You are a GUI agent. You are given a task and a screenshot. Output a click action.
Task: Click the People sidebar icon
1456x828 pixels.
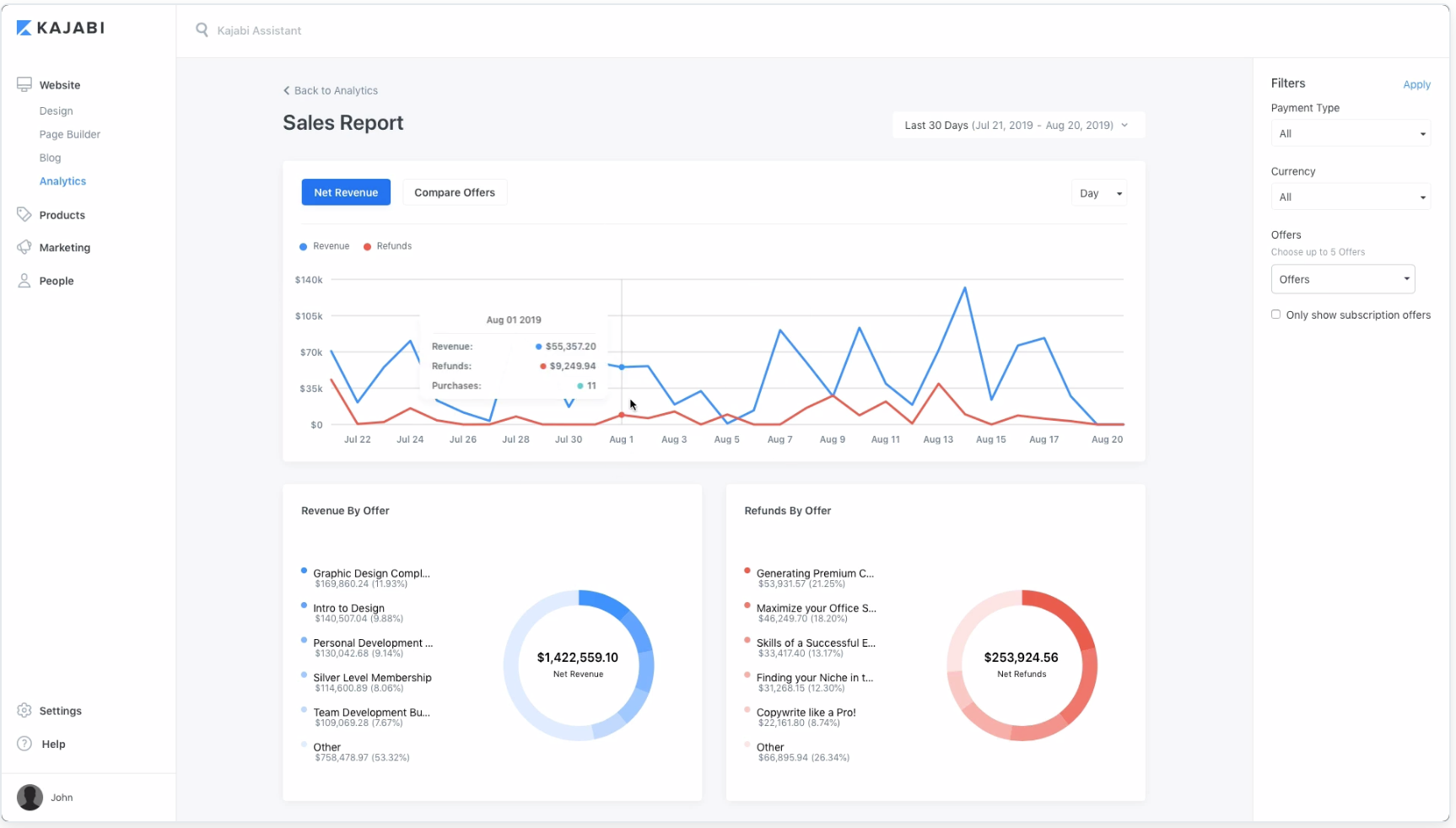(24, 281)
